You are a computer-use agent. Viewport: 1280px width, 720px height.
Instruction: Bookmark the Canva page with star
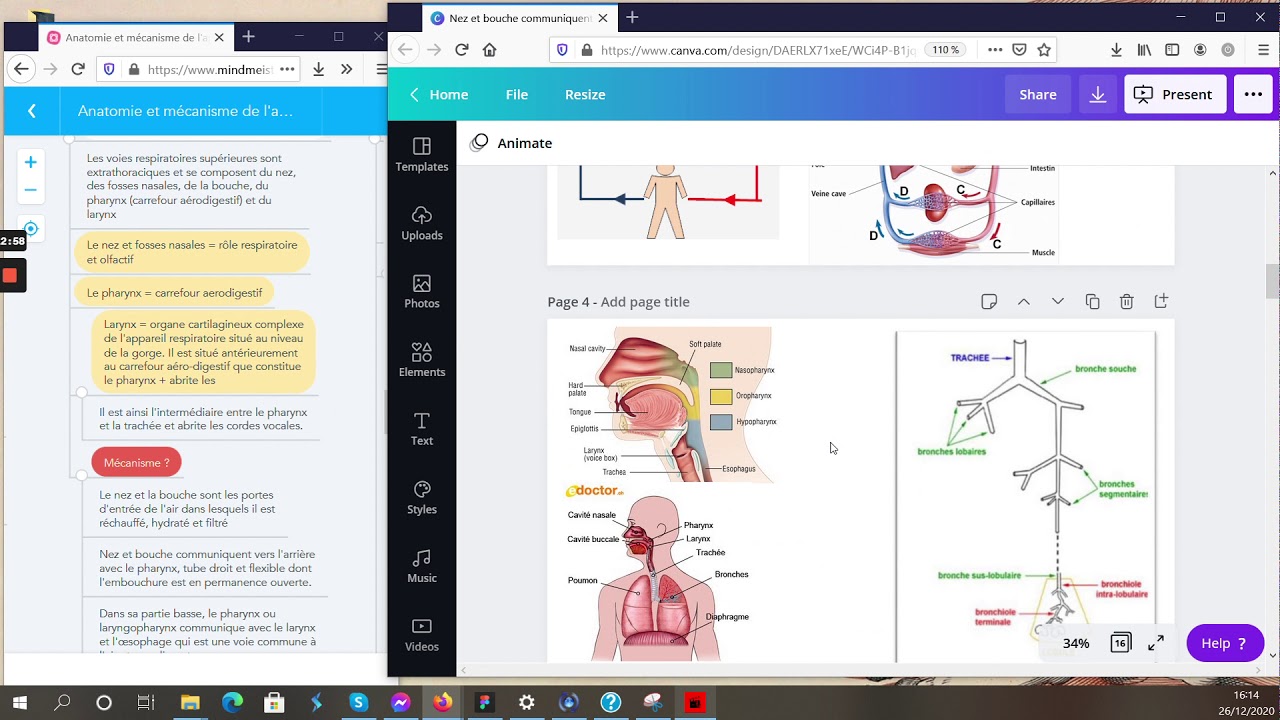[x=1044, y=49]
